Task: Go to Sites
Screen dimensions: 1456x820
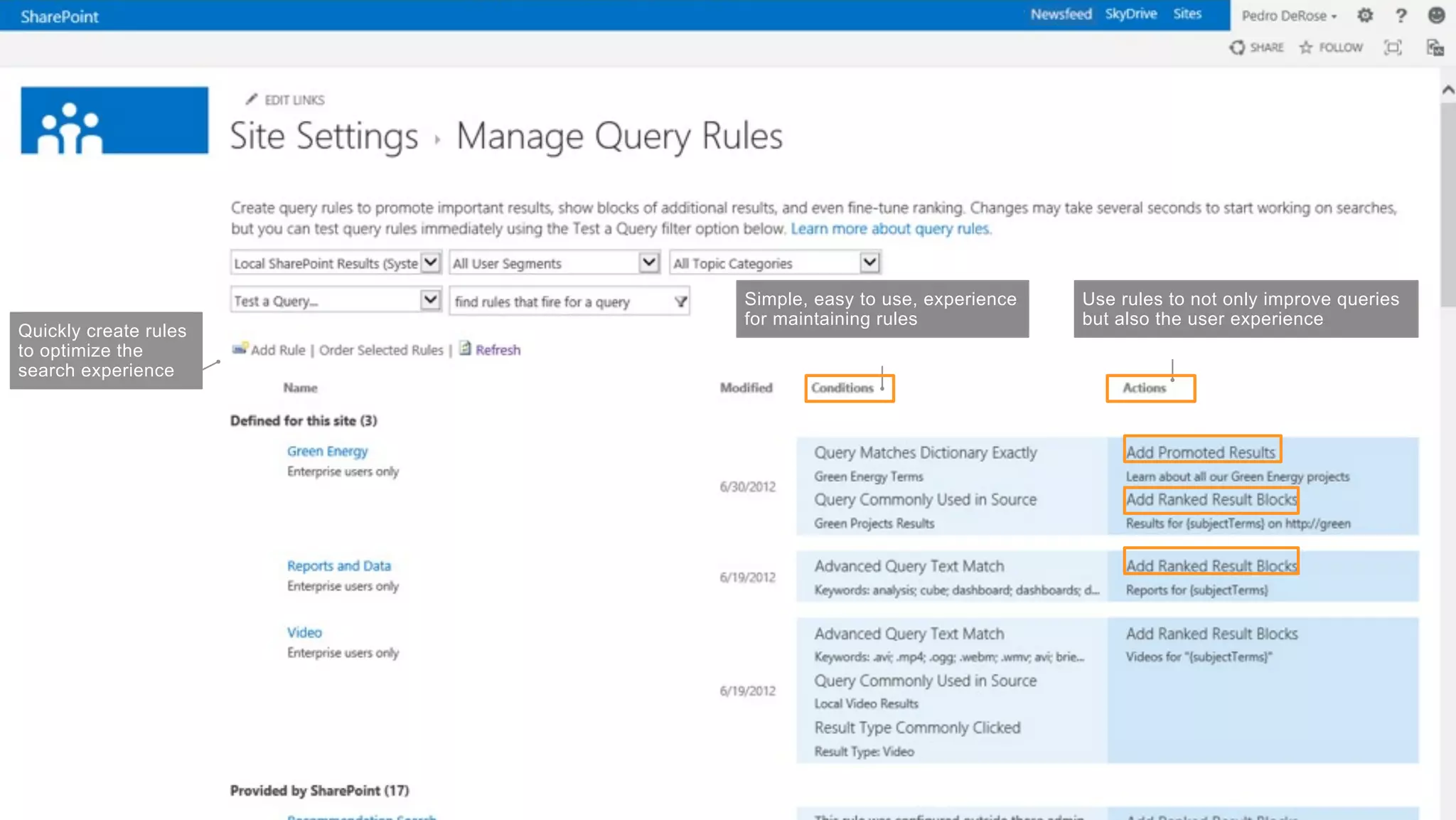Action: click(x=1187, y=14)
